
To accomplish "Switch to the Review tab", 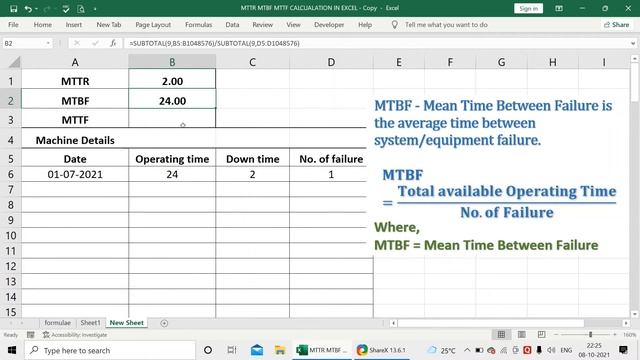I will coord(262,24).
